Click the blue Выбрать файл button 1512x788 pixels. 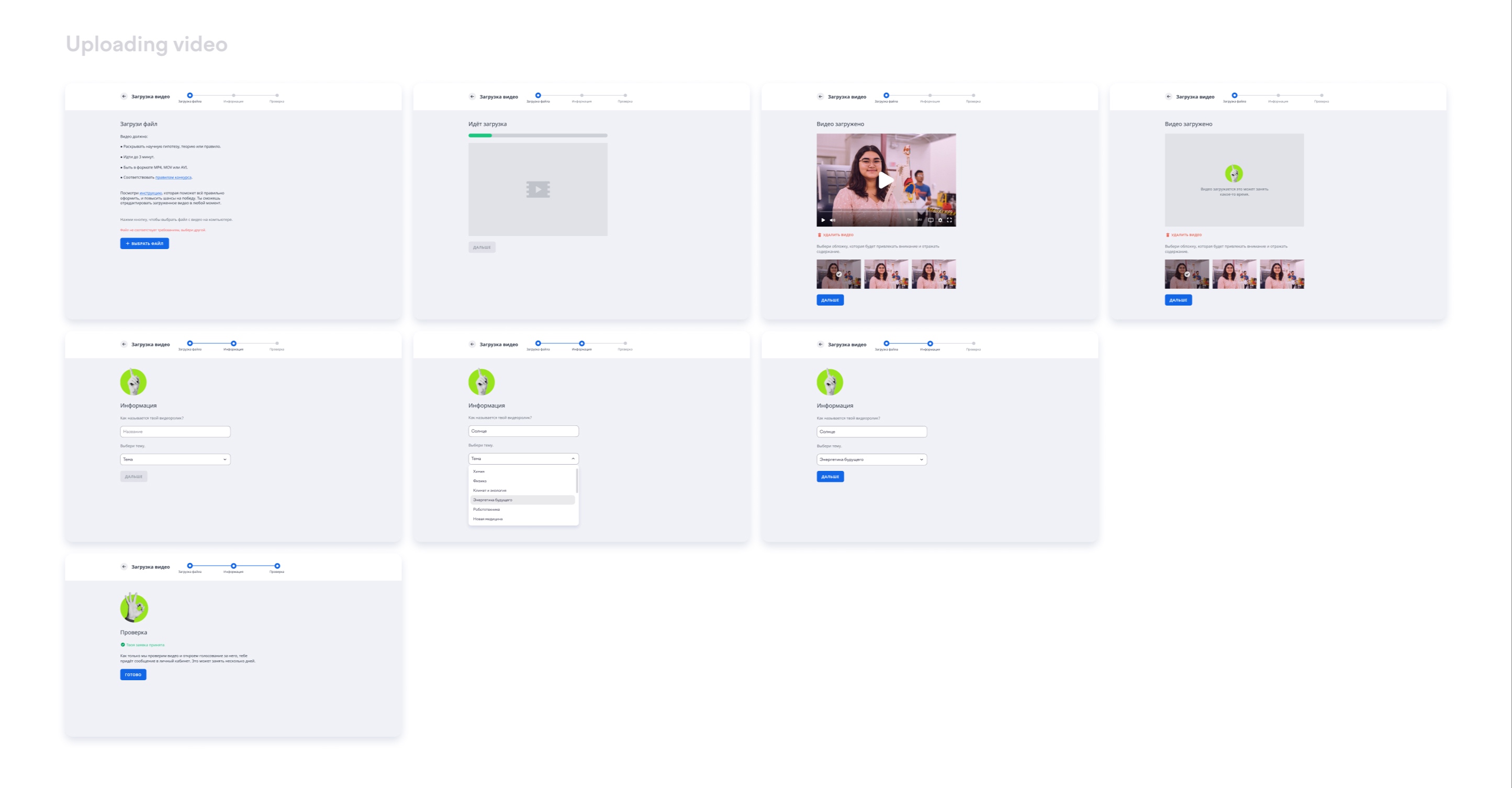point(144,243)
